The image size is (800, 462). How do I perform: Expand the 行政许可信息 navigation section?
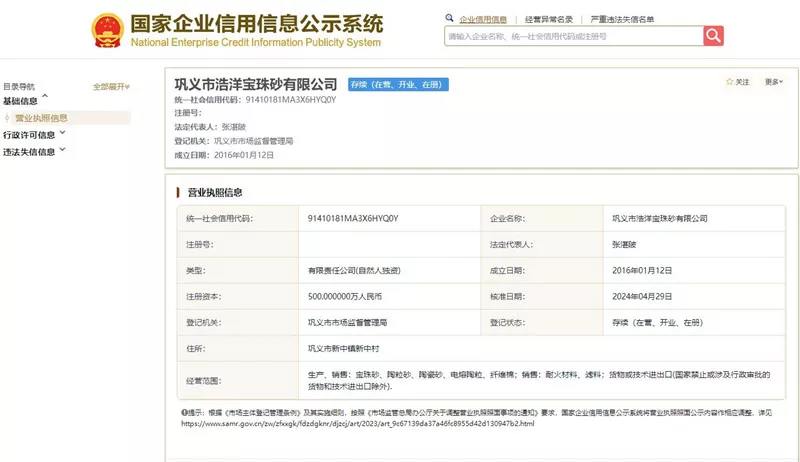coord(34,135)
